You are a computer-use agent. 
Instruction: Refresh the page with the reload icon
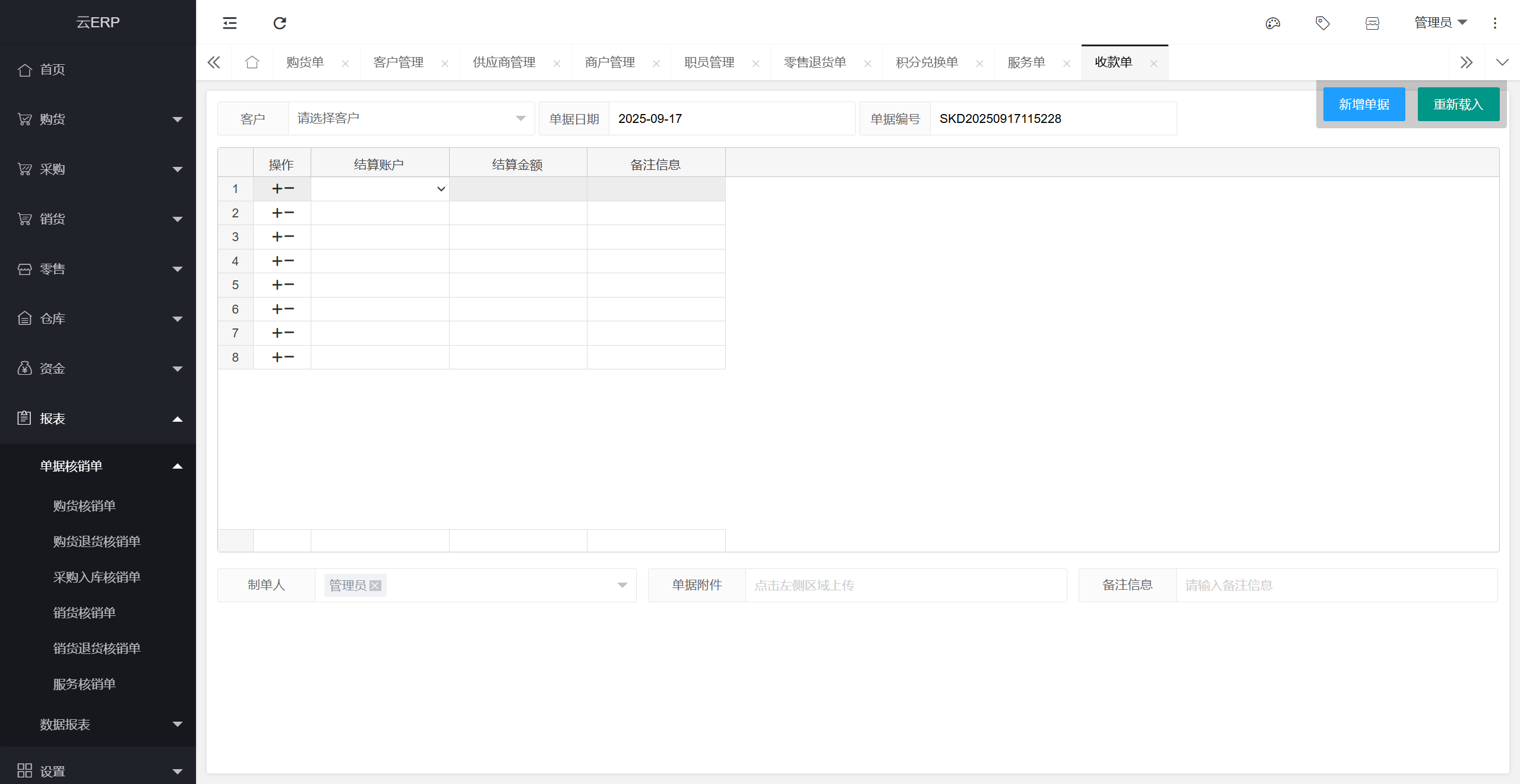click(279, 23)
